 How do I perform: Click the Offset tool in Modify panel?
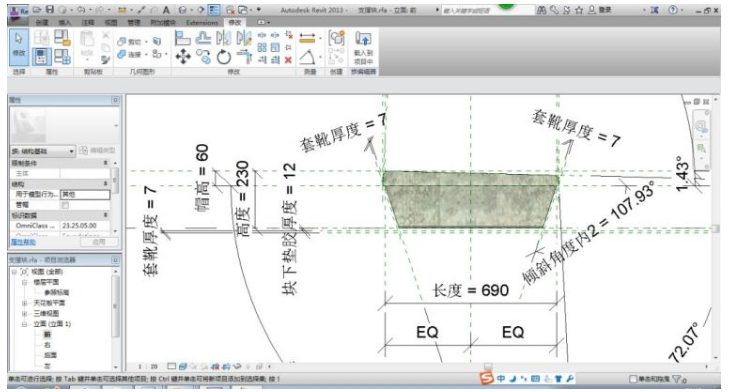[203, 38]
